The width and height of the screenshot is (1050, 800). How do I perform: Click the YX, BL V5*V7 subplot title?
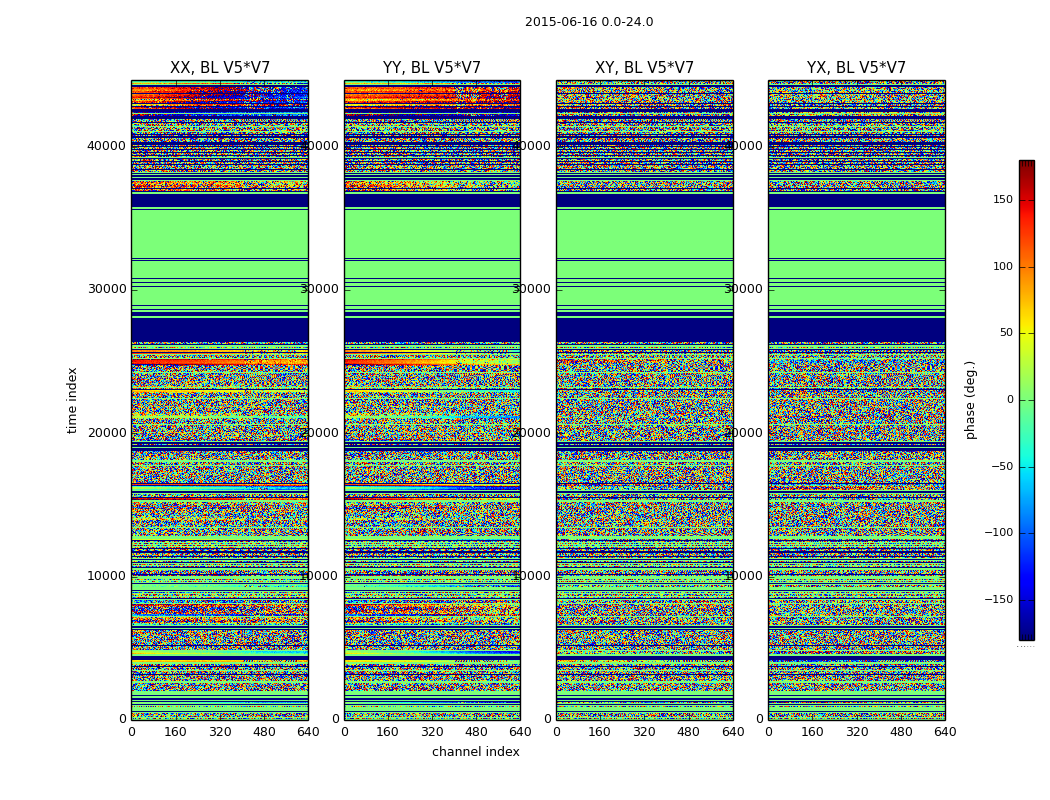click(856, 68)
